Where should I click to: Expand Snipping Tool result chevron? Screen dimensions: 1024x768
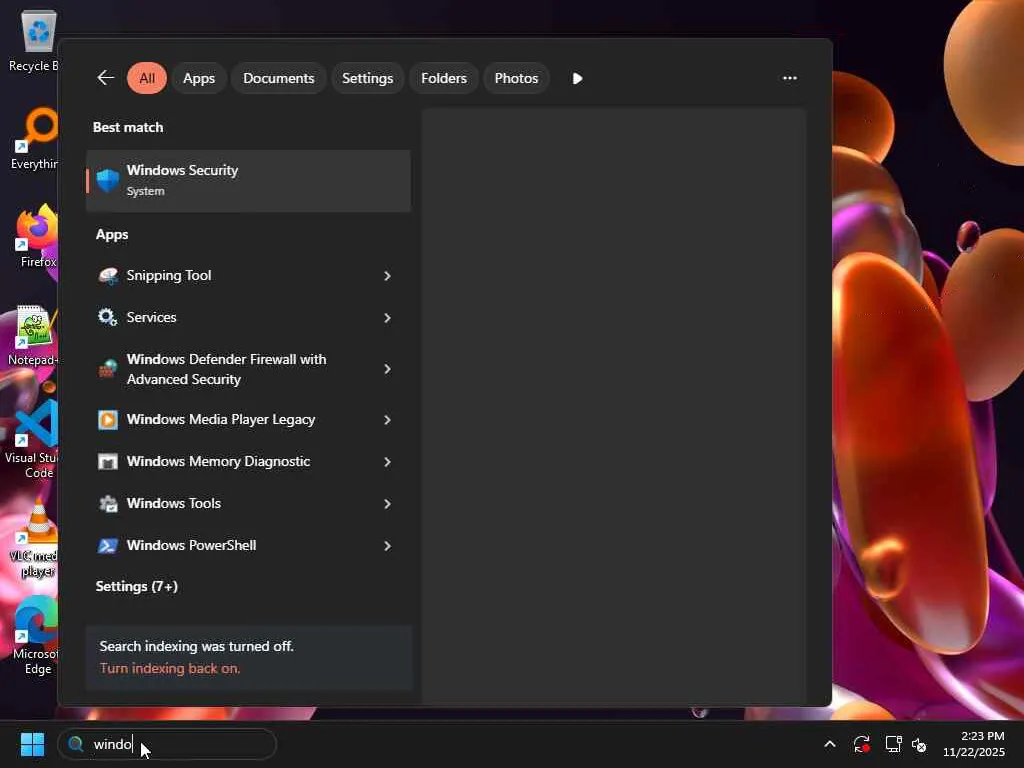point(387,276)
